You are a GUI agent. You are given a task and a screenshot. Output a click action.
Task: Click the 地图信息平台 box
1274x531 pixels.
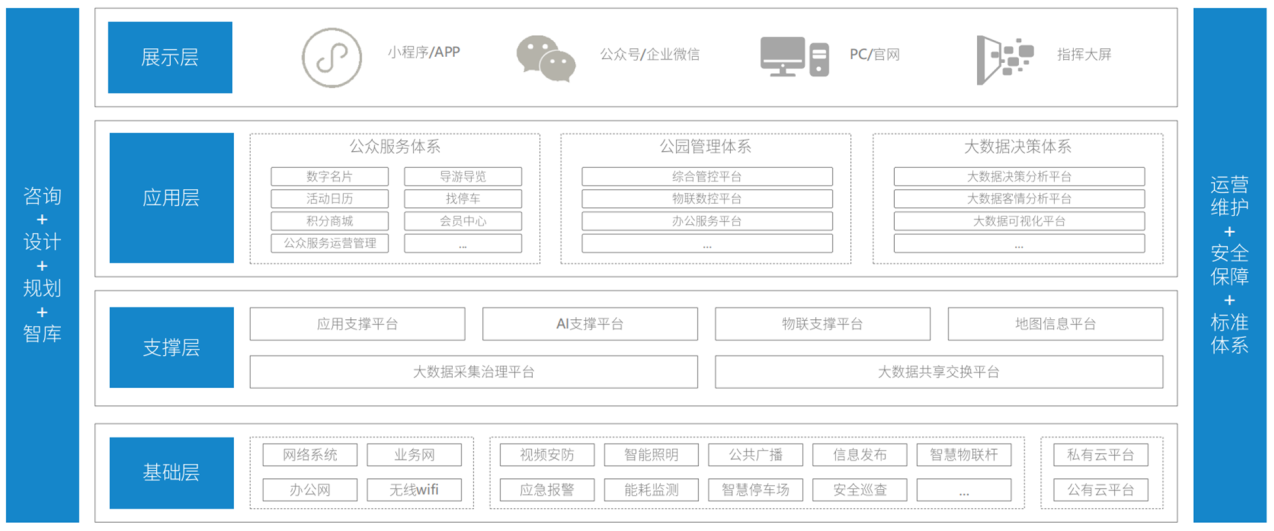pyautogui.click(x=1054, y=324)
